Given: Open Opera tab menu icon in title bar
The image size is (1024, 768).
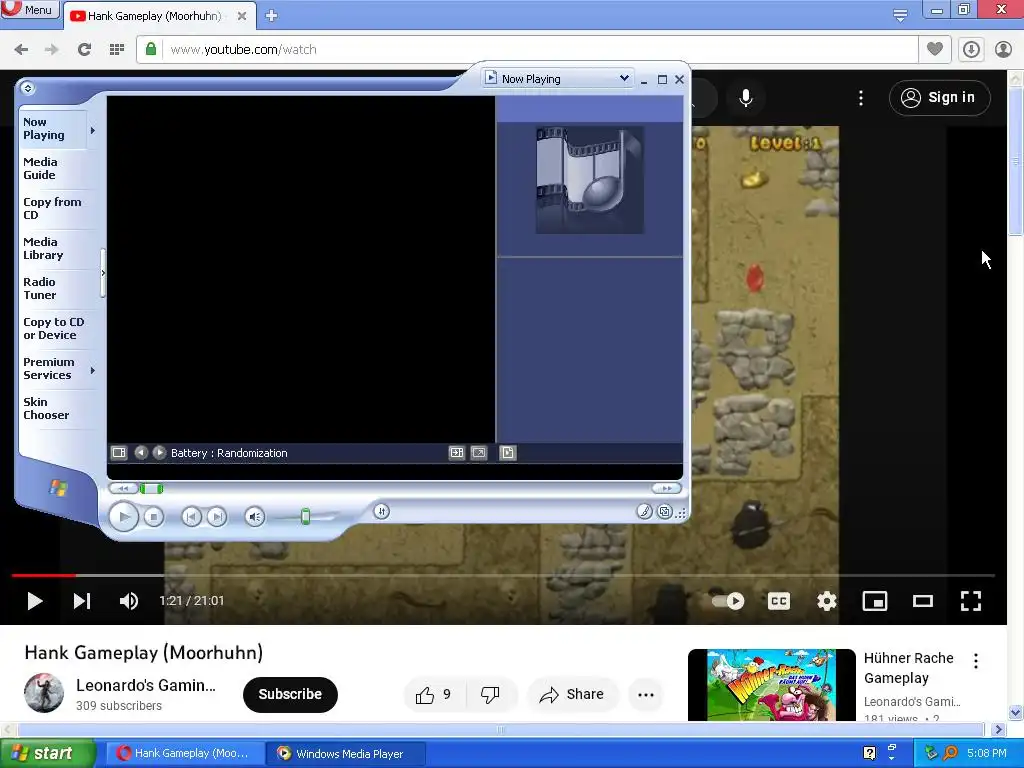Looking at the screenshot, I should tap(900, 15).
